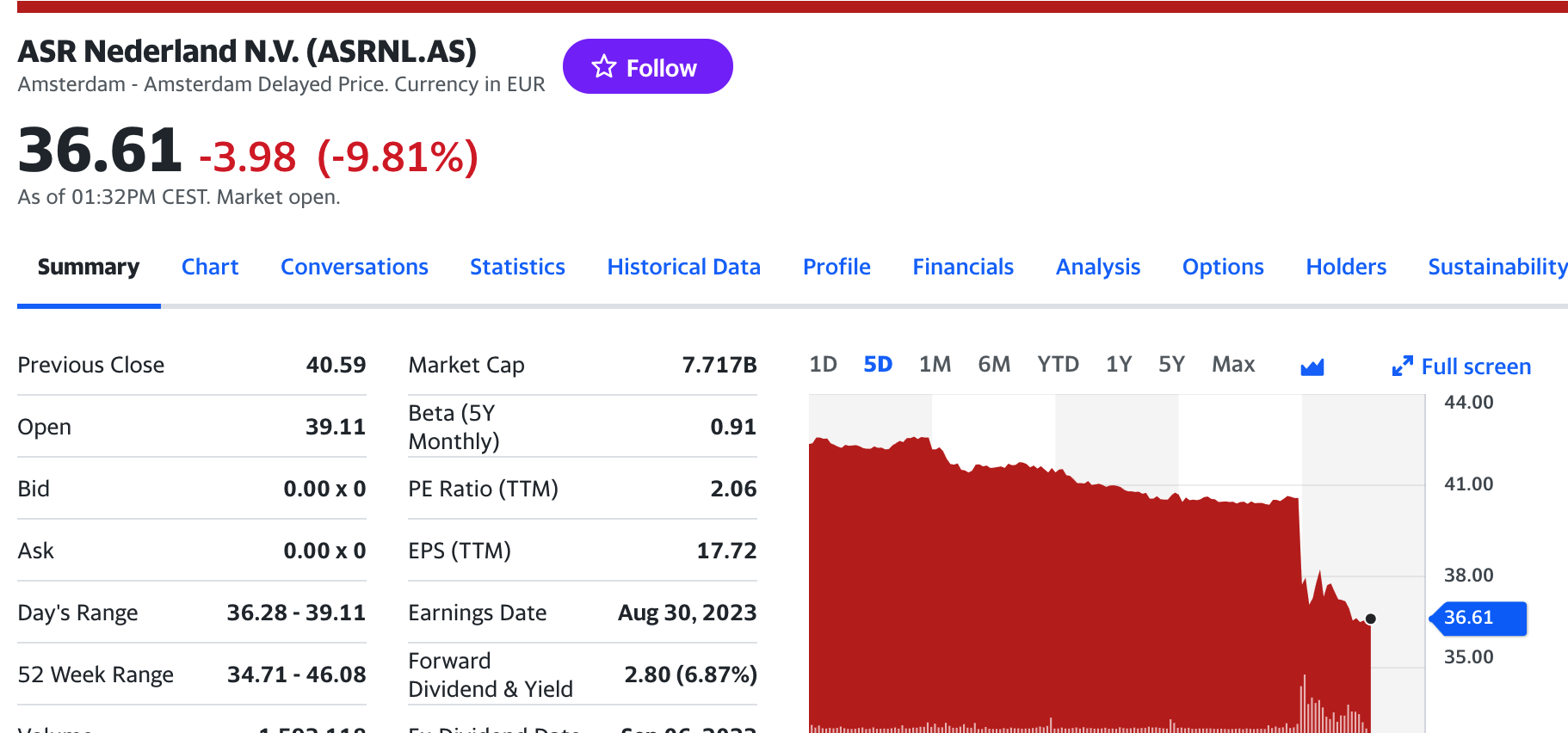Go to Historical Data tab

pyautogui.click(x=683, y=268)
